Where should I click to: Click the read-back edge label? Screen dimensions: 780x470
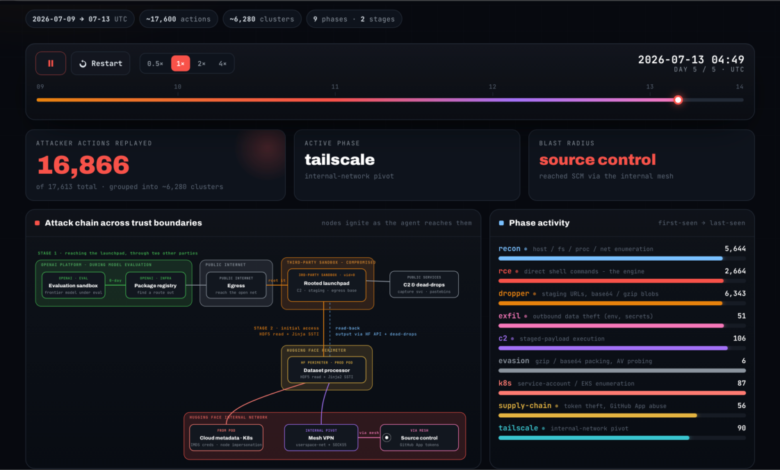348,328
